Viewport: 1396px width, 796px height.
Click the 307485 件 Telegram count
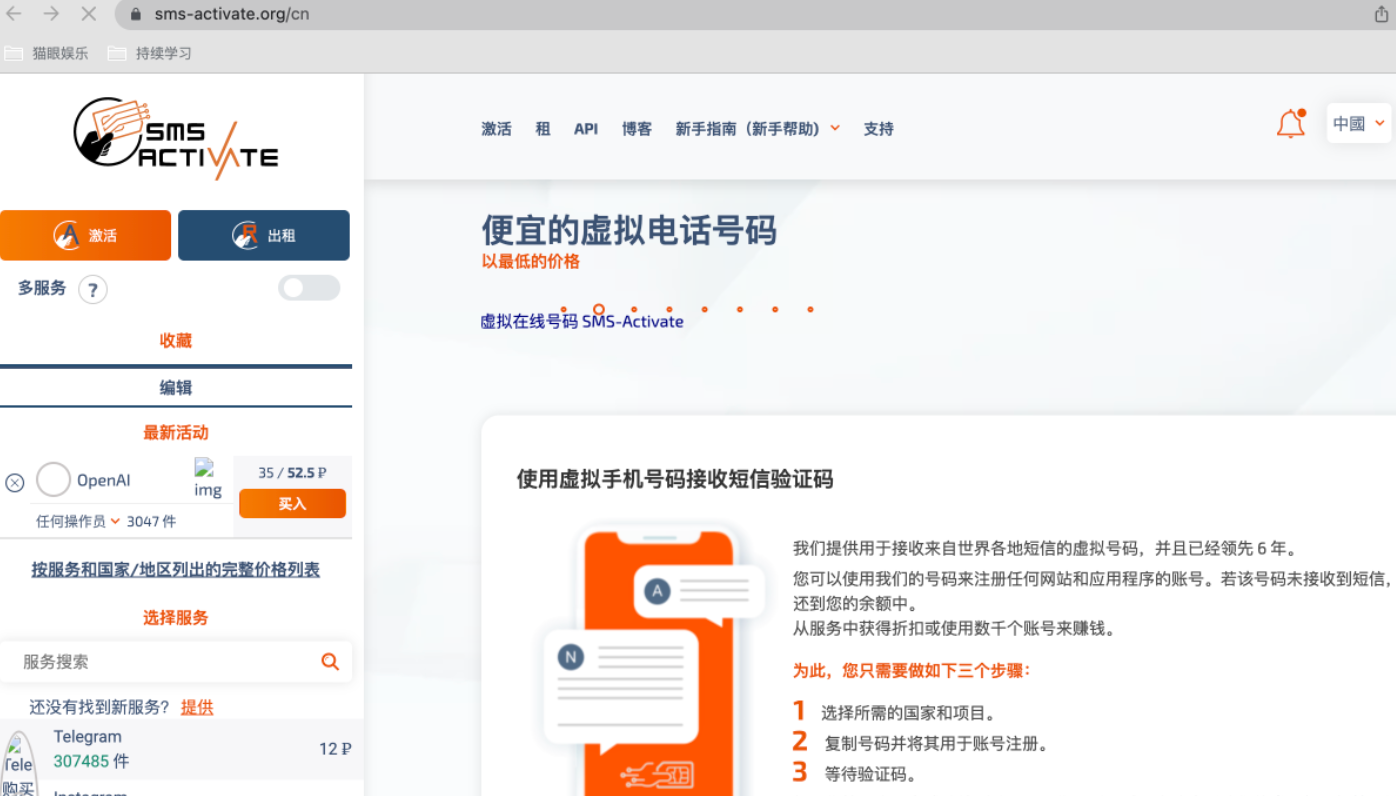click(x=91, y=761)
